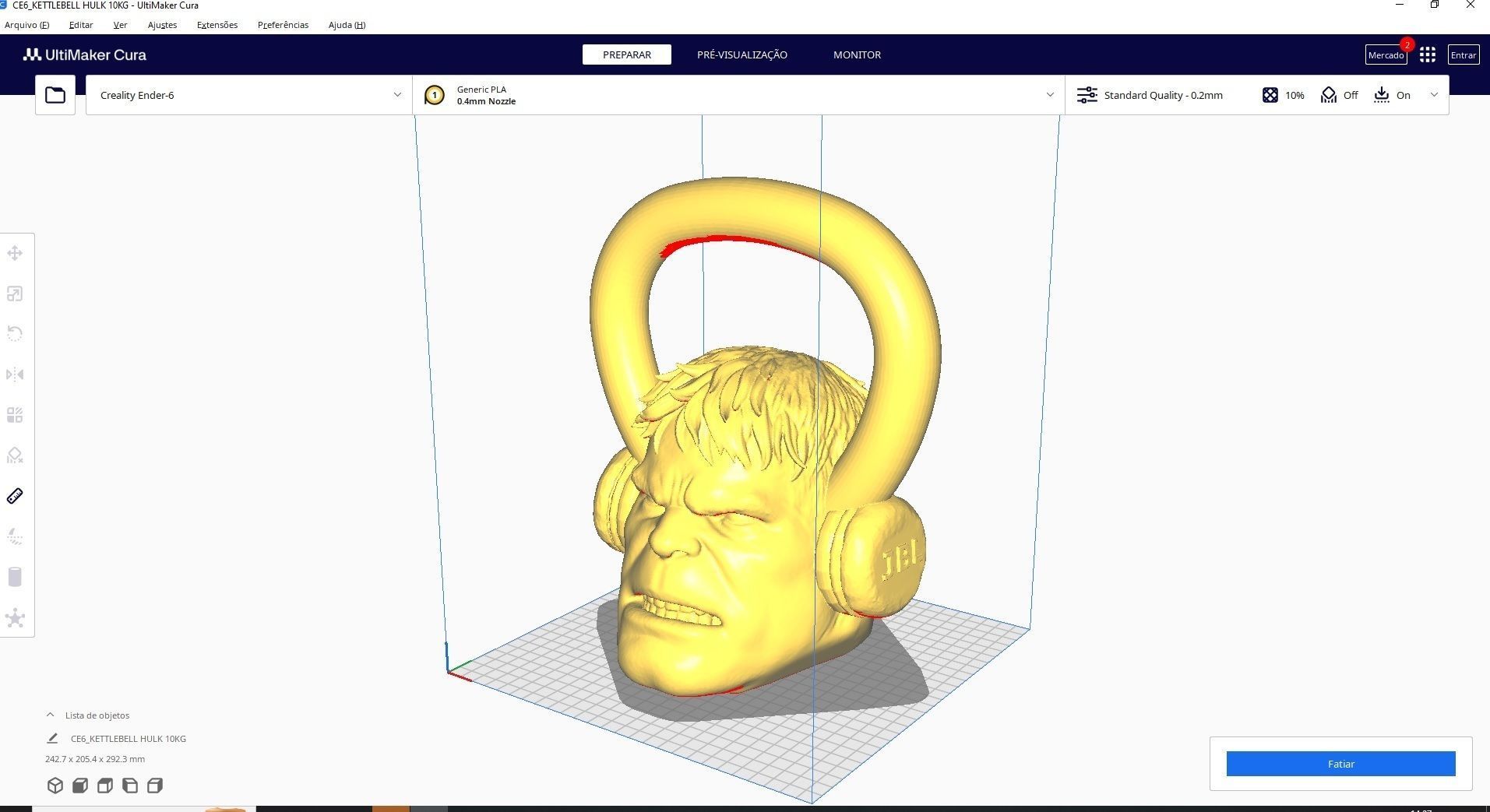Open the Ajuda menu
Image resolution: width=1490 pixels, height=812 pixels.
(347, 25)
